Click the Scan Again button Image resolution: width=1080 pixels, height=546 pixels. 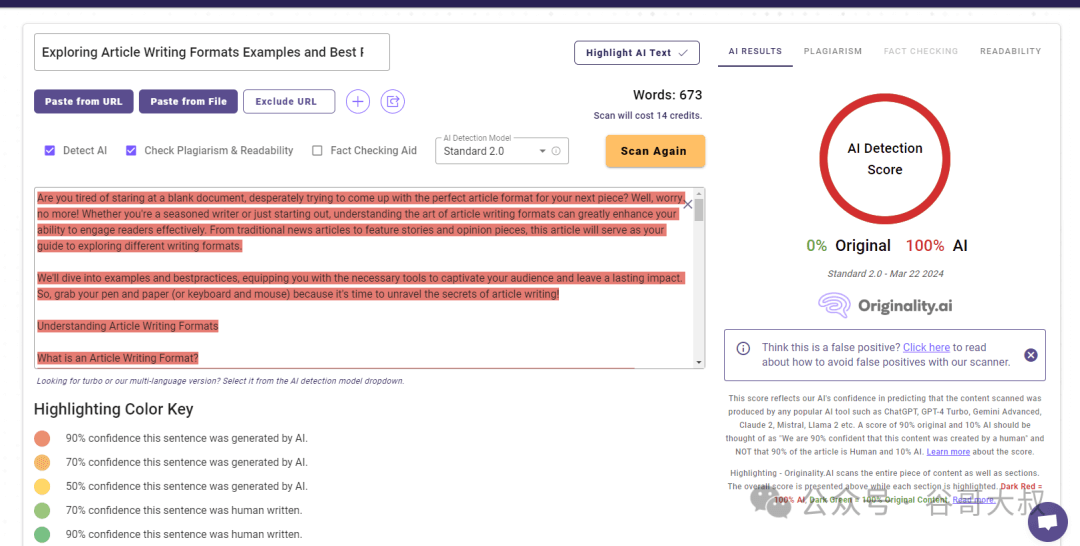click(655, 151)
